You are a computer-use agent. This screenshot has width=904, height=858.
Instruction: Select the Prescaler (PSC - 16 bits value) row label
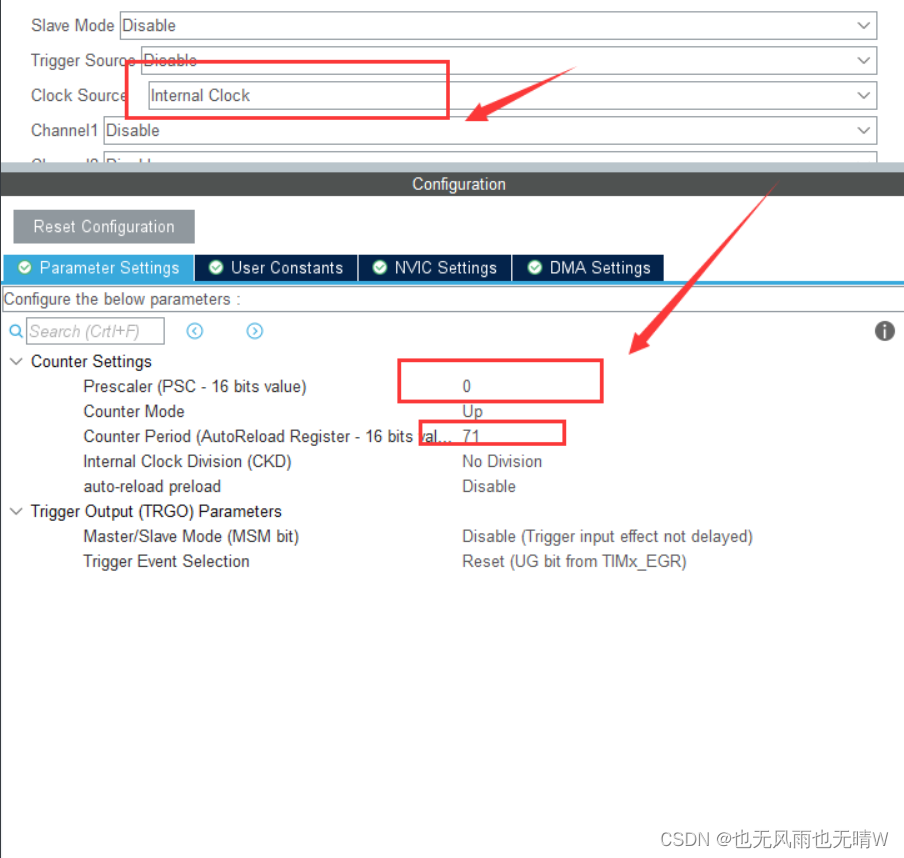(195, 386)
